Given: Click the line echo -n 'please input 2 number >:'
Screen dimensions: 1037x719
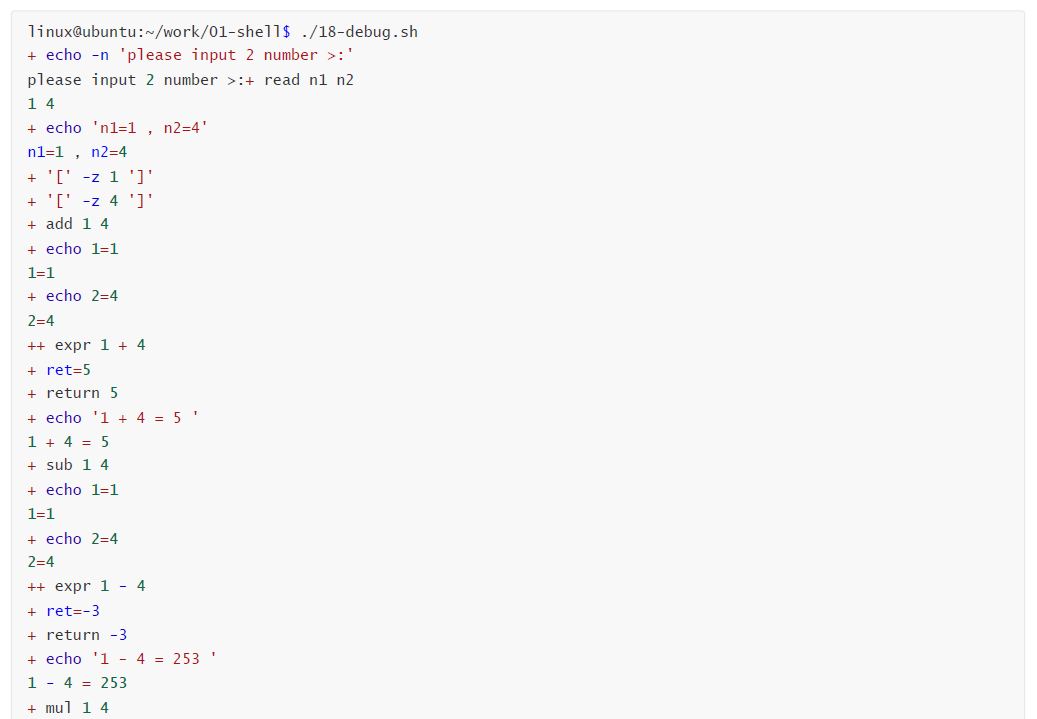Looking at the screenshot, I should tap(190, 56).
